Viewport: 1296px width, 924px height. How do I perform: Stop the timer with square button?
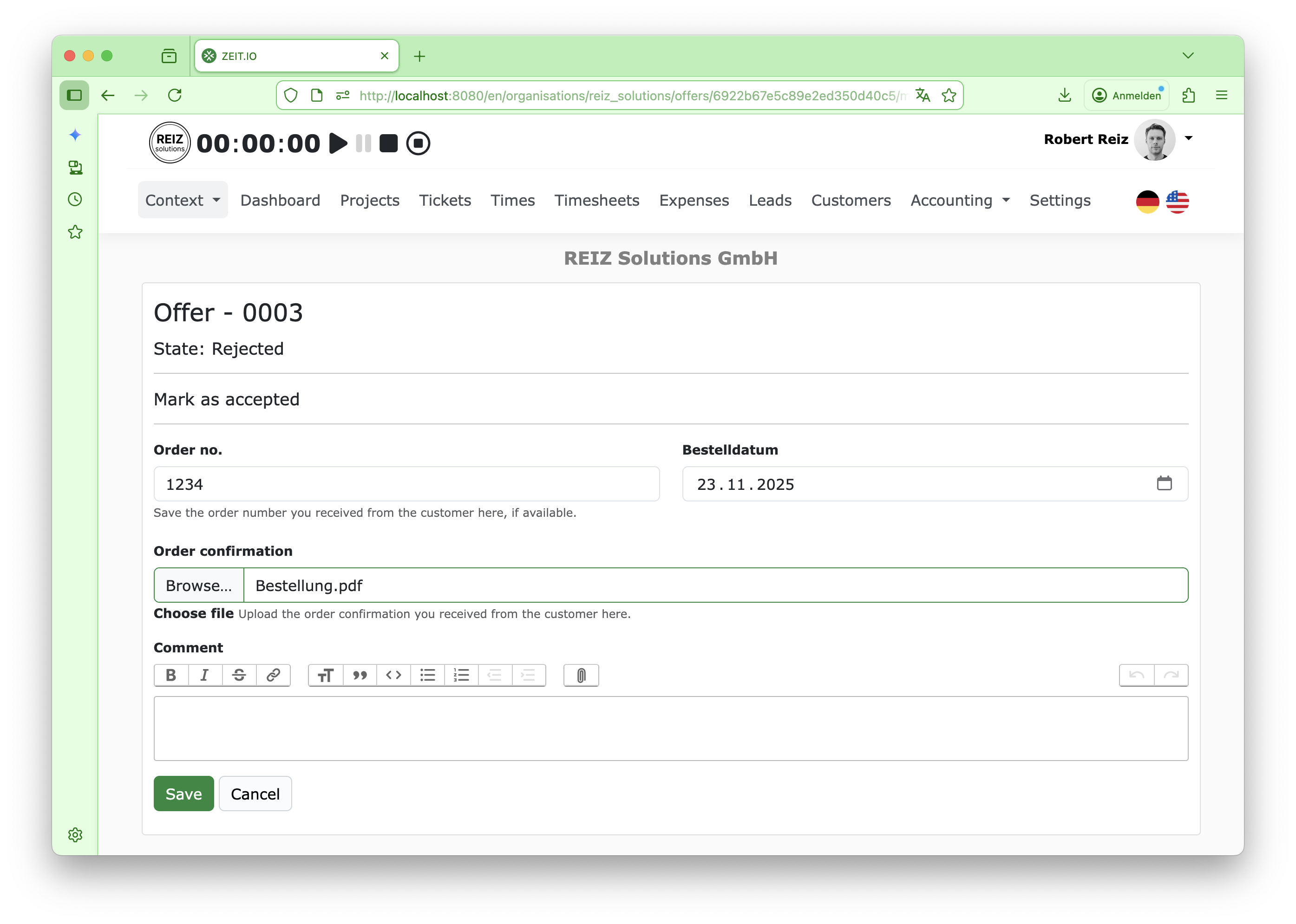(x=388, y=143)
